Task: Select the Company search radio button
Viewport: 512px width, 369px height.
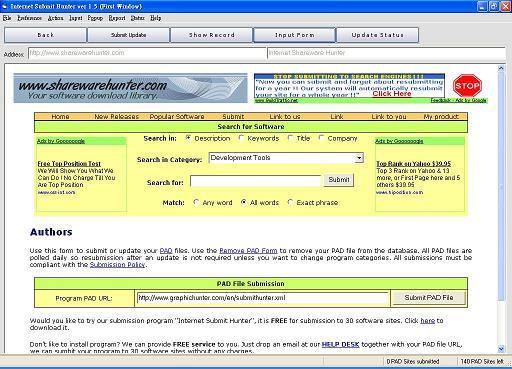Action: pyautogui.click(x=321, y=138)
